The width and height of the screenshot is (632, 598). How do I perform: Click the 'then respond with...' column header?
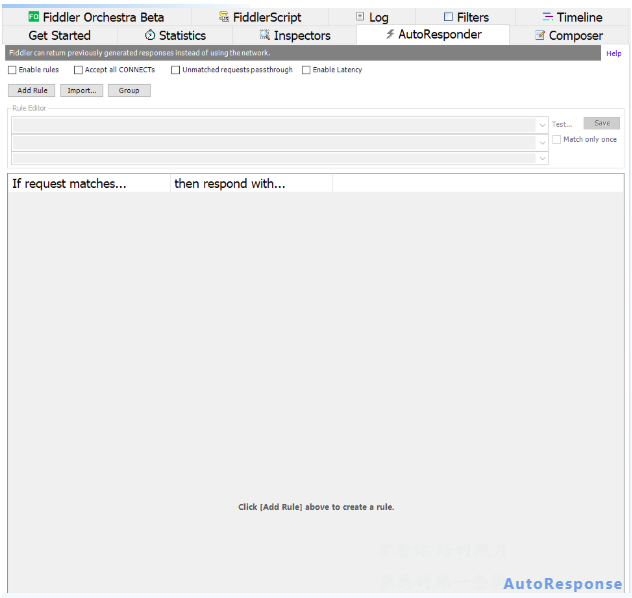click(252, 184)
